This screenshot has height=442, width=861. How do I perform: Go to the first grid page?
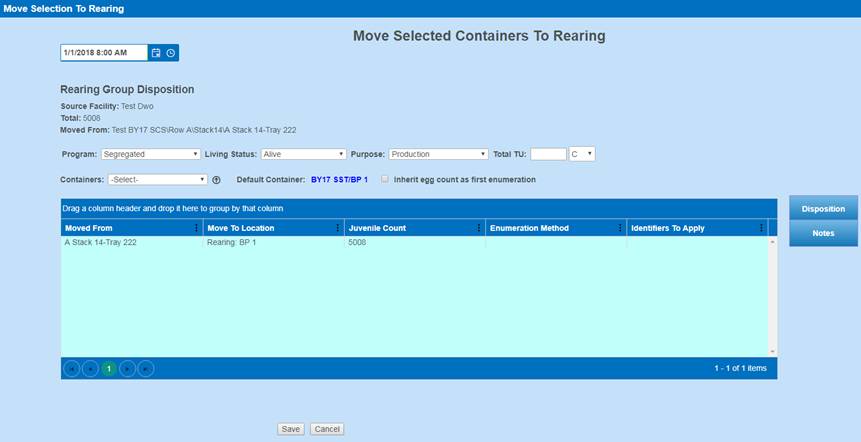tap(71, 368)
